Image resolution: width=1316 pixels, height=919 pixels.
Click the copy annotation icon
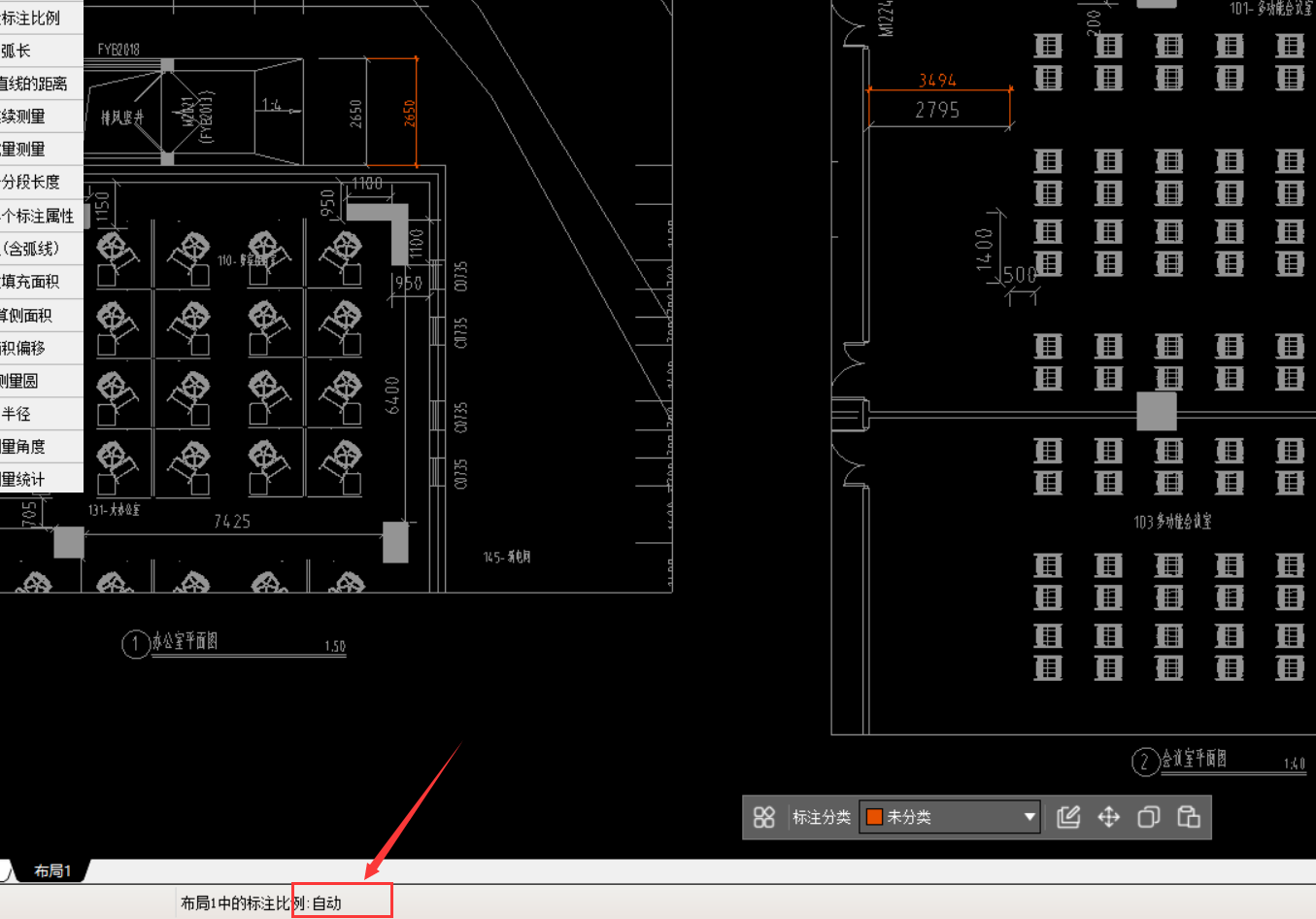(1148, 817)
